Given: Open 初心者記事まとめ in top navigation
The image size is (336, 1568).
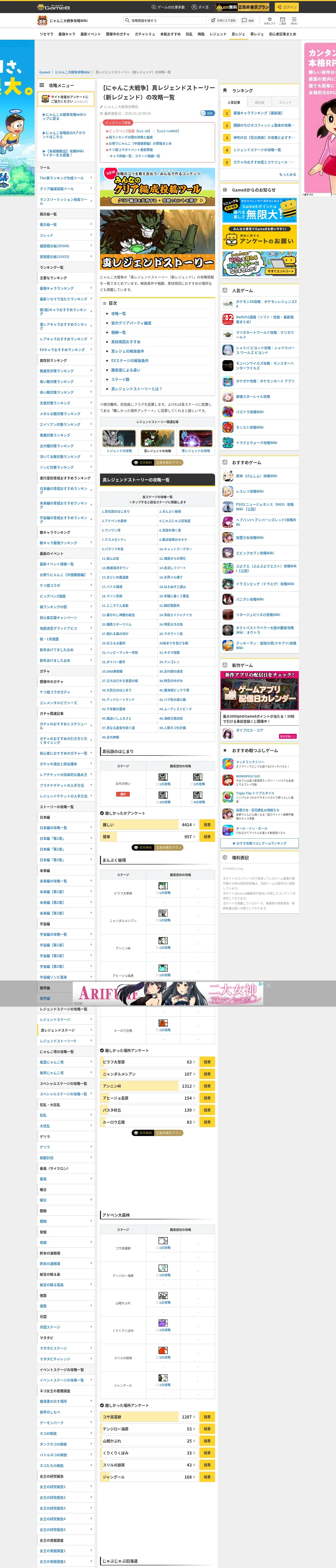Looking at the screenshot, I should coord(283,34).
